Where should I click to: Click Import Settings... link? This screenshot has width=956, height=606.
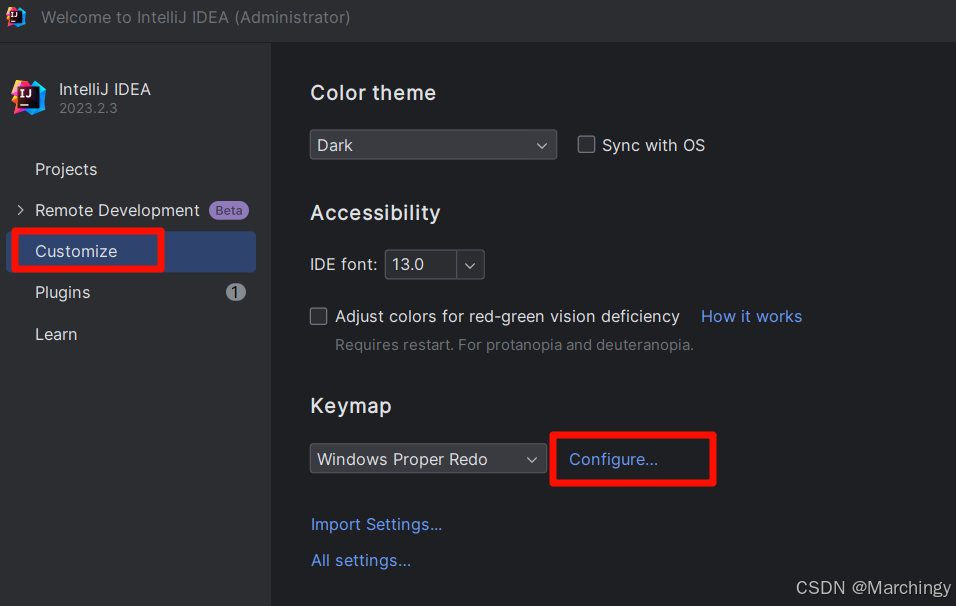click(376, 524)
